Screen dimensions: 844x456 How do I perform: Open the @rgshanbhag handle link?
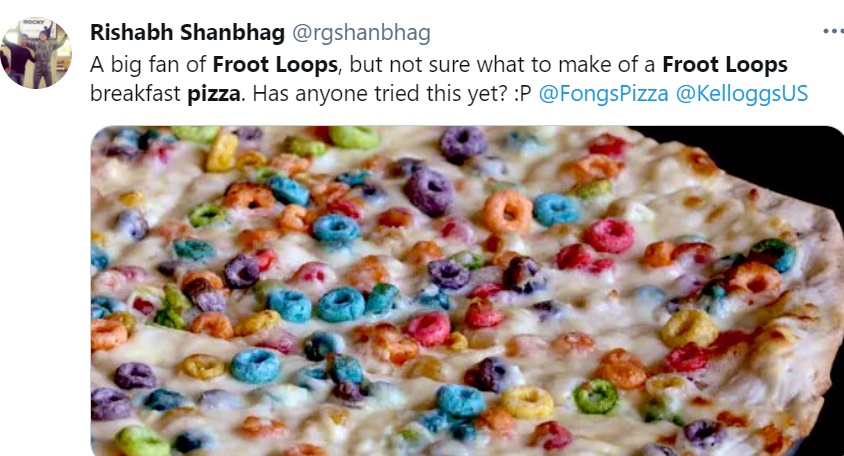[x=361, y=33]
